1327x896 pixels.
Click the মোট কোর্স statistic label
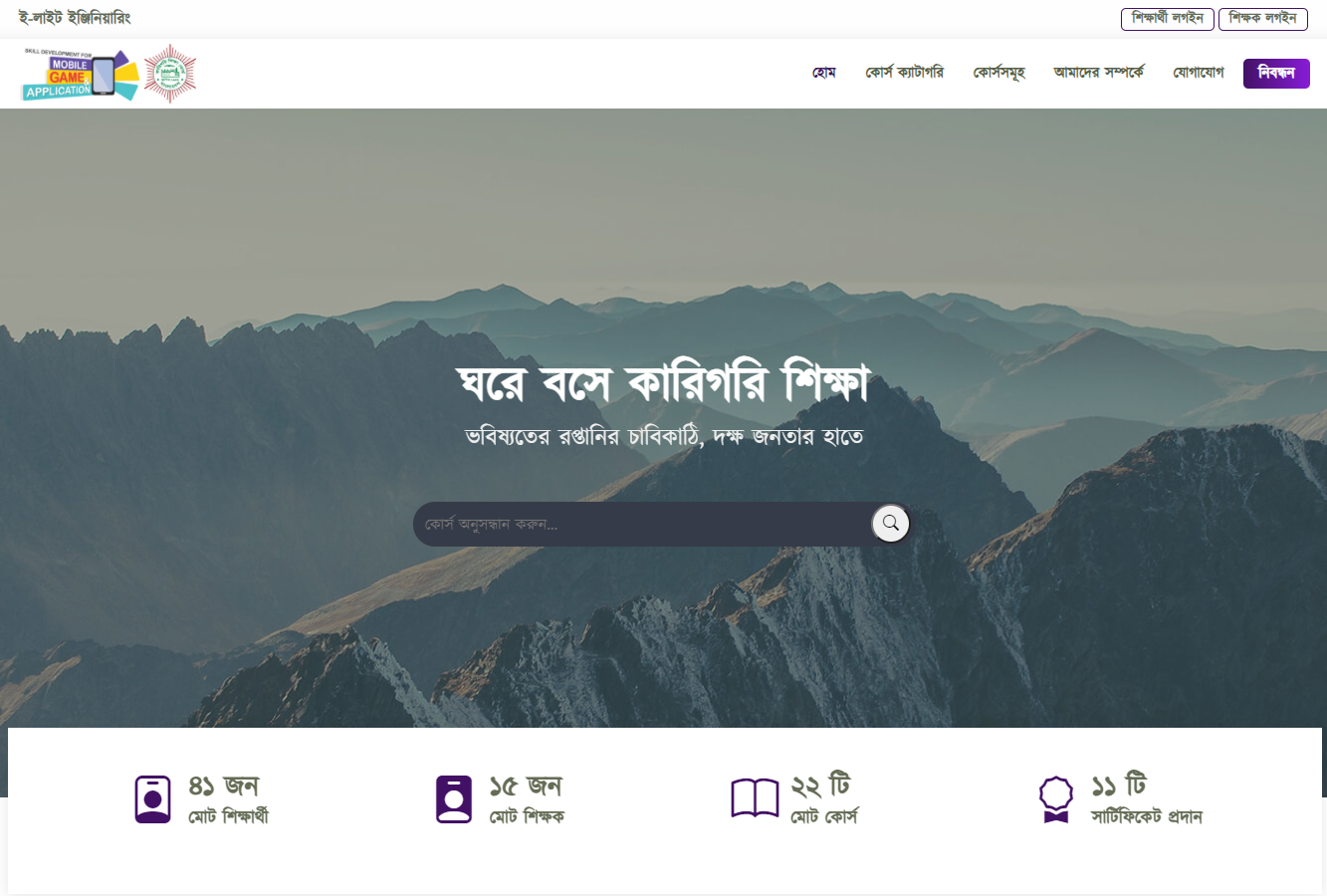824,816
